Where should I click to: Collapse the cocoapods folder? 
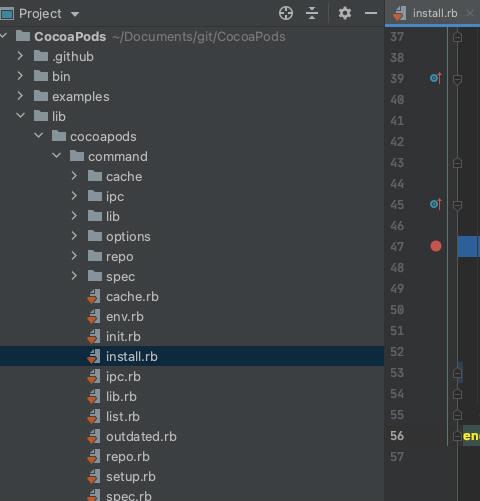(x=39, y=136)
